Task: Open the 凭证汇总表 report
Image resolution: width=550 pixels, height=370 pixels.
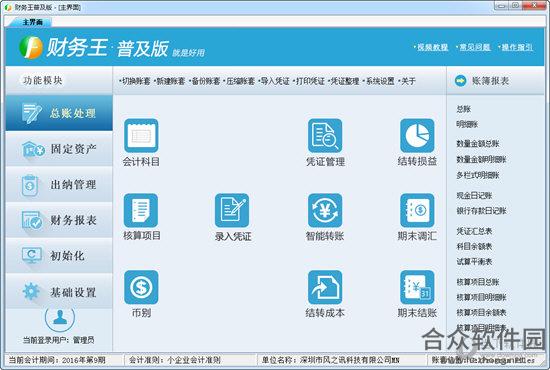Action: (x=474, y=231)
